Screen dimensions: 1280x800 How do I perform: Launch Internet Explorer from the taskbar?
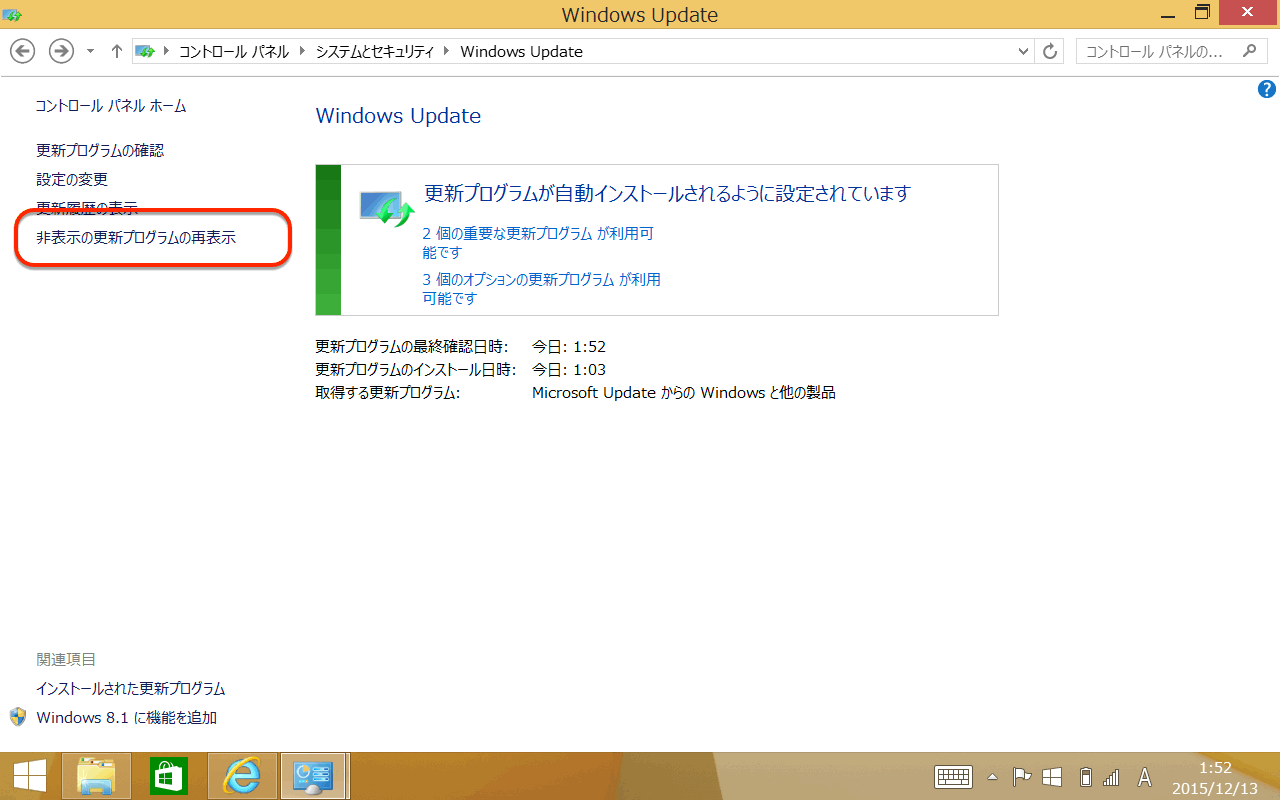pyautogui.click(x=241, y=776)
